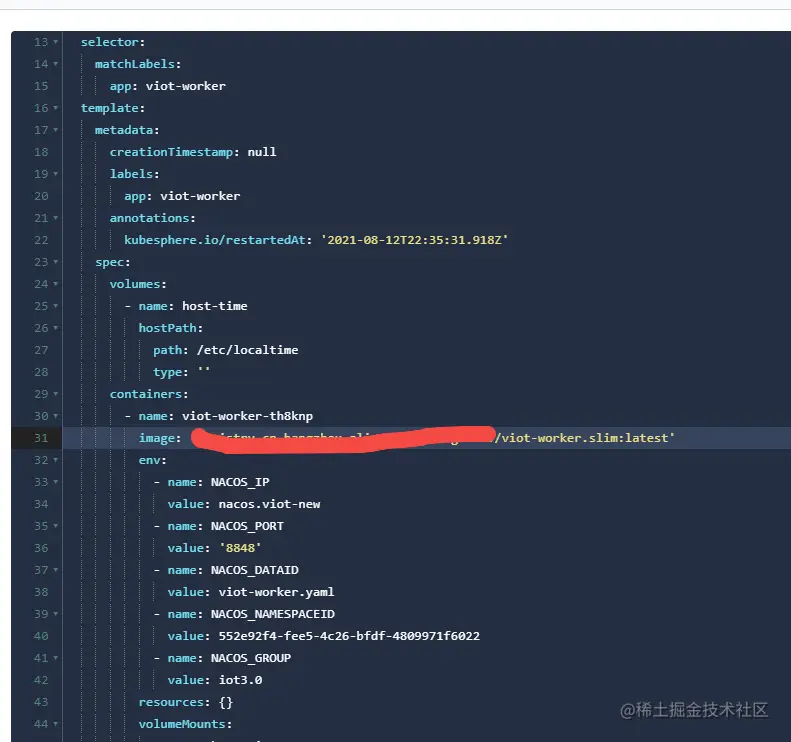The width and height of the screenshot is (791, 742).
Task: Click the 'NACOS_IP' variable name
Action: pyautogui.click(x=240, y=482)
